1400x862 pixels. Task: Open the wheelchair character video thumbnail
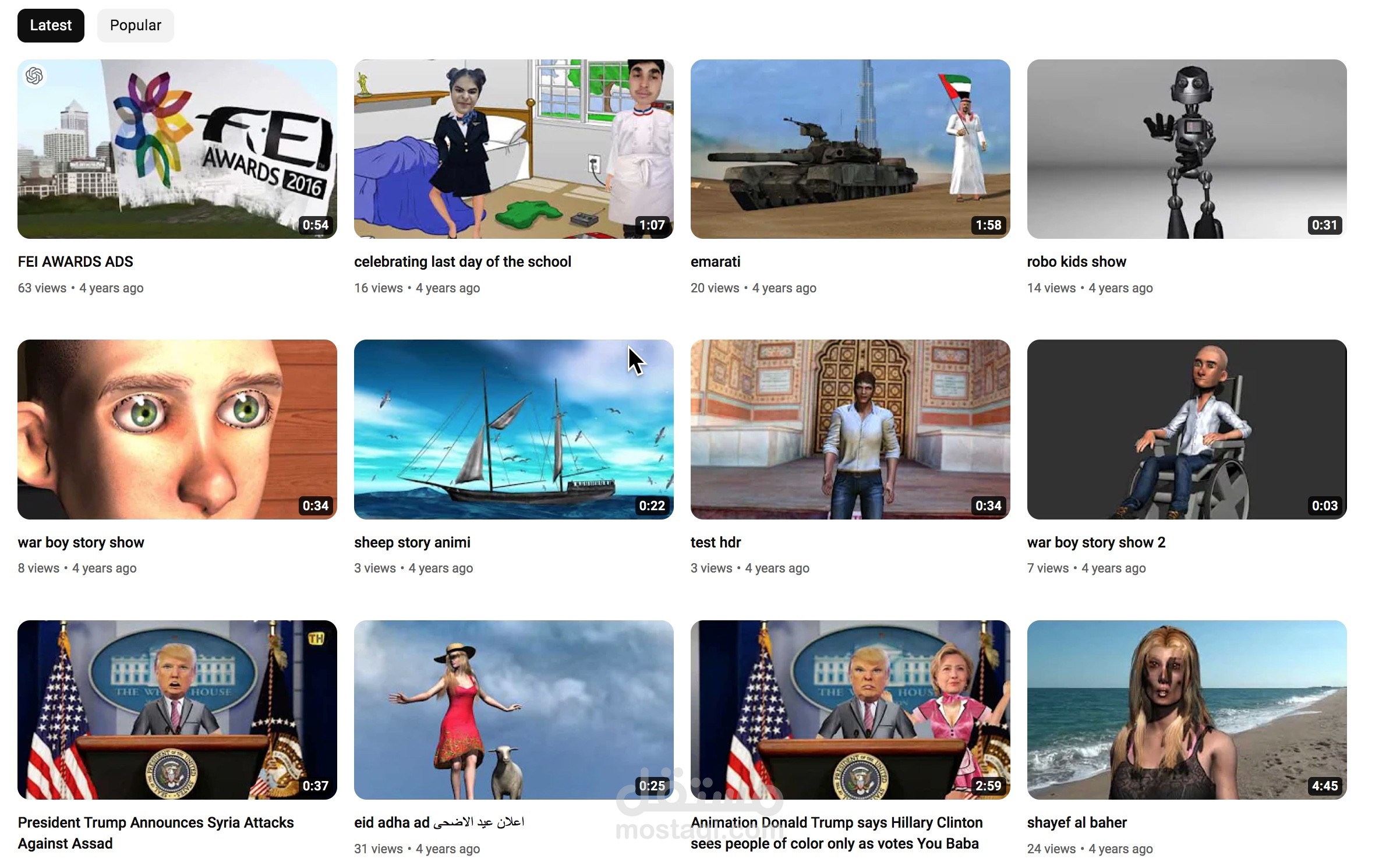point(1187,429)
